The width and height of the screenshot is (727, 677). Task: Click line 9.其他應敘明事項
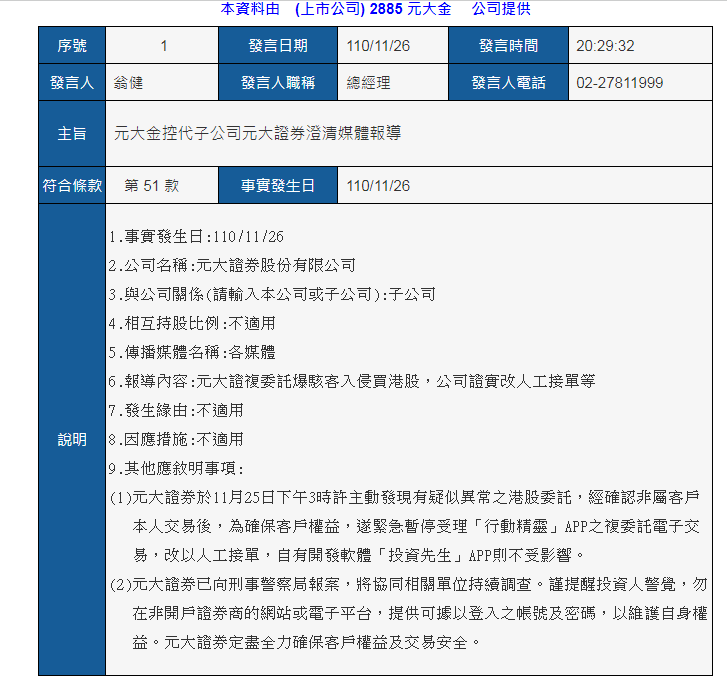176,468
